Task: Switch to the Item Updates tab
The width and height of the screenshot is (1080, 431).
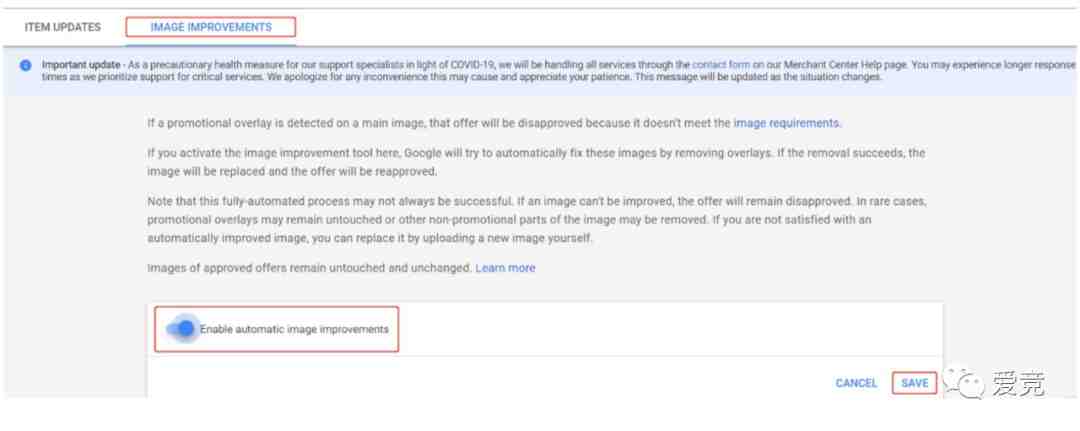Action: [x=63, y=28]
